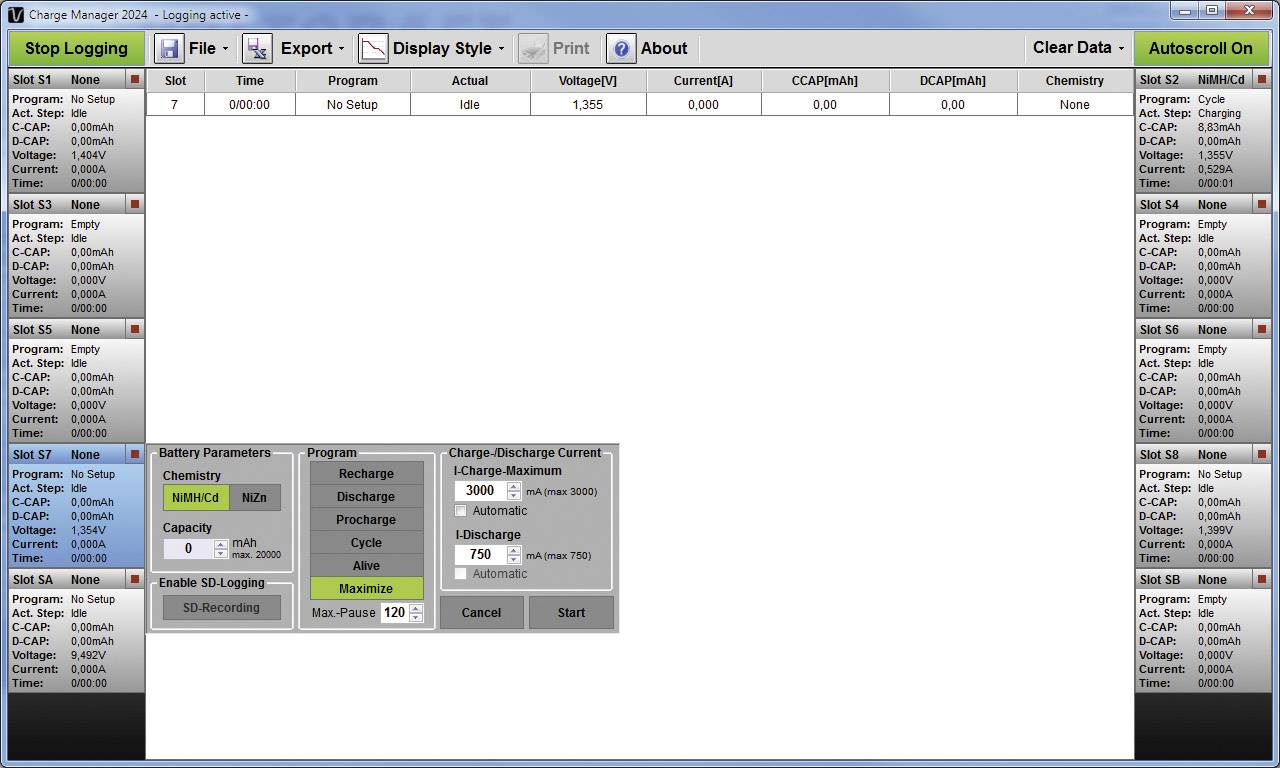Click inside the Capacity mAh field
Viewport: 1280px width, 768px height.
(190, 549)
